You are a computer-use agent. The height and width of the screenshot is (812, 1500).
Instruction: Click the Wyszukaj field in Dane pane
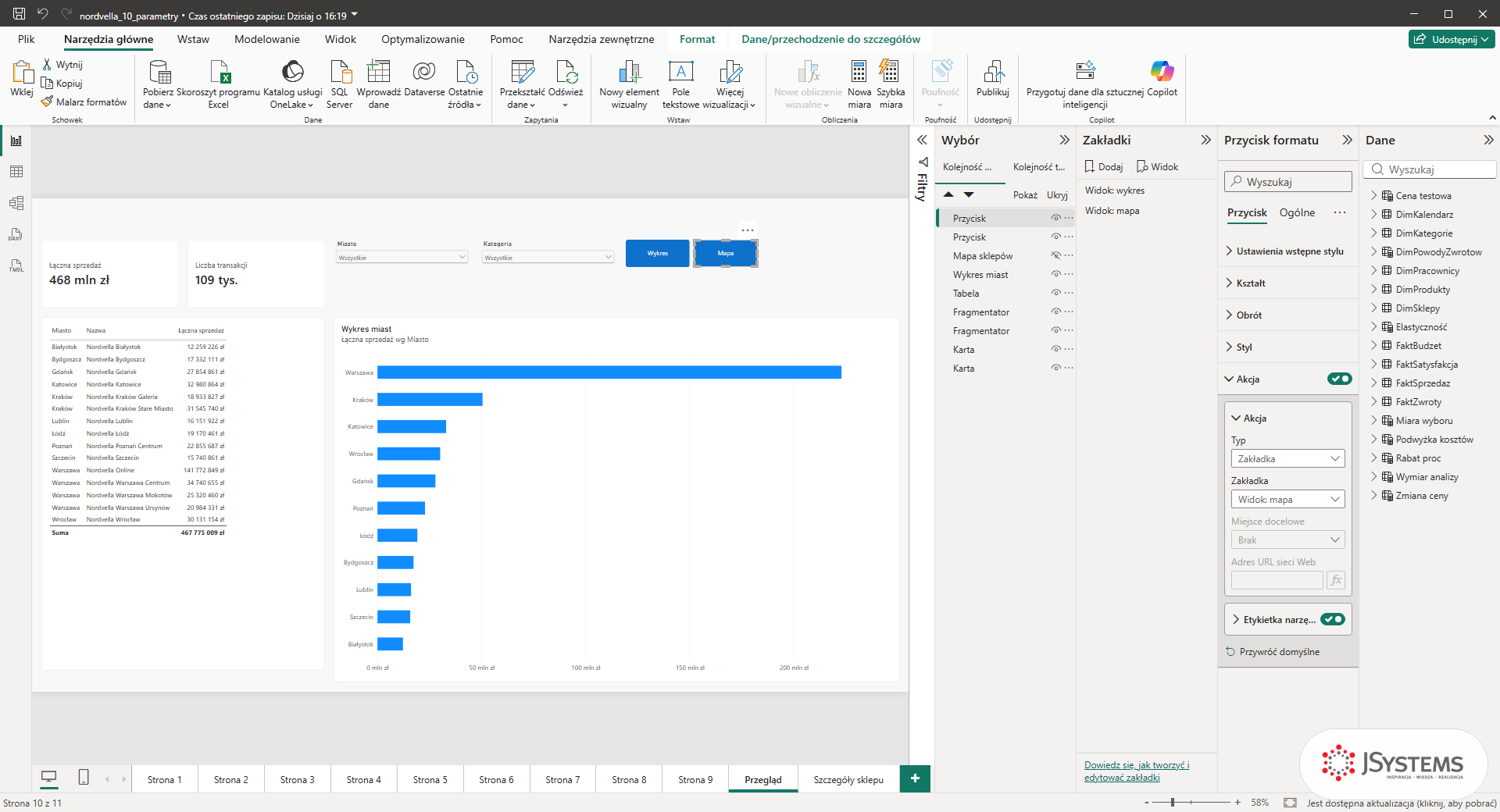click(x=1430, y=169)
